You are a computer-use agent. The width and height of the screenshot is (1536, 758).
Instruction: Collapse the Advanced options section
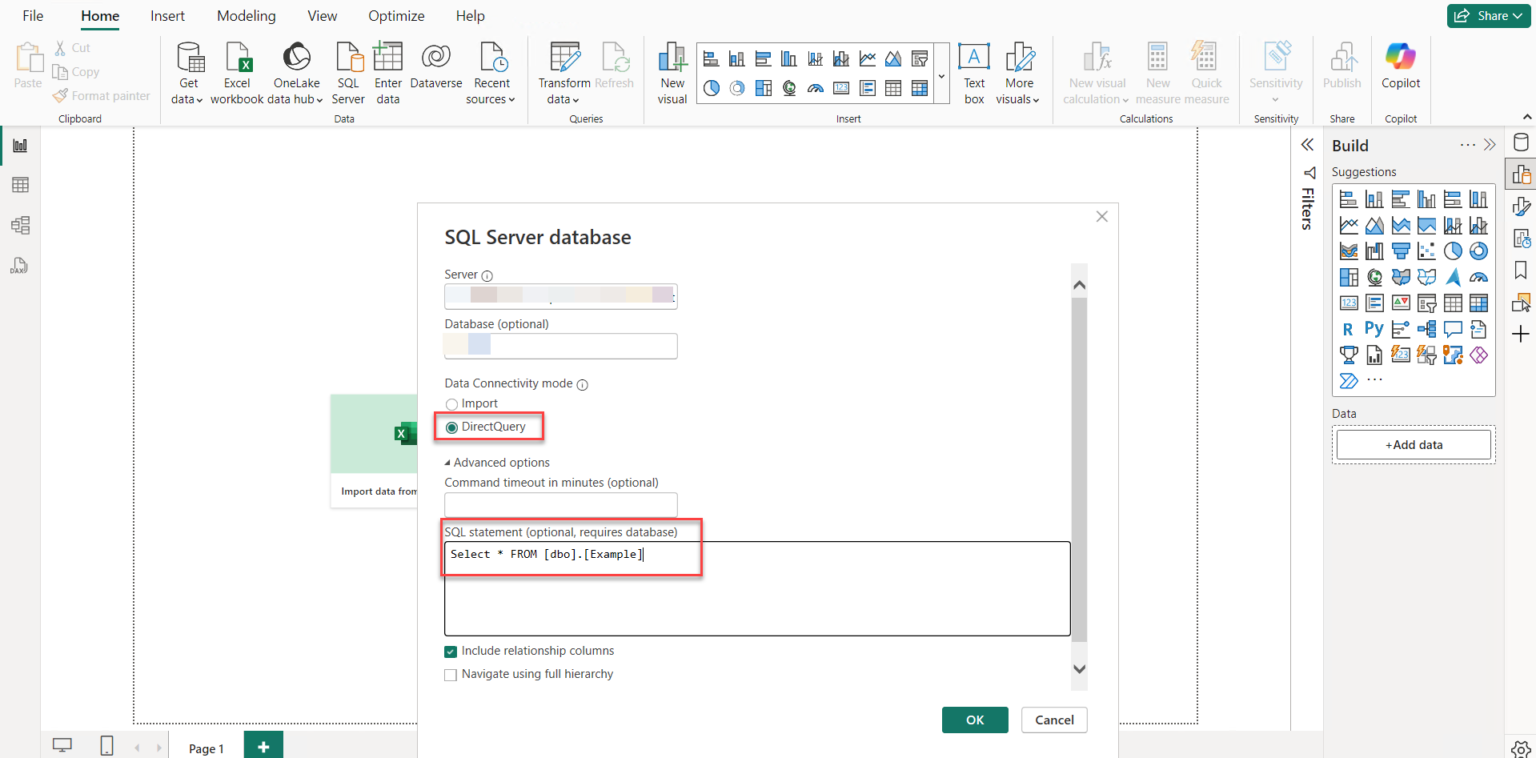[x=496, y=462]
